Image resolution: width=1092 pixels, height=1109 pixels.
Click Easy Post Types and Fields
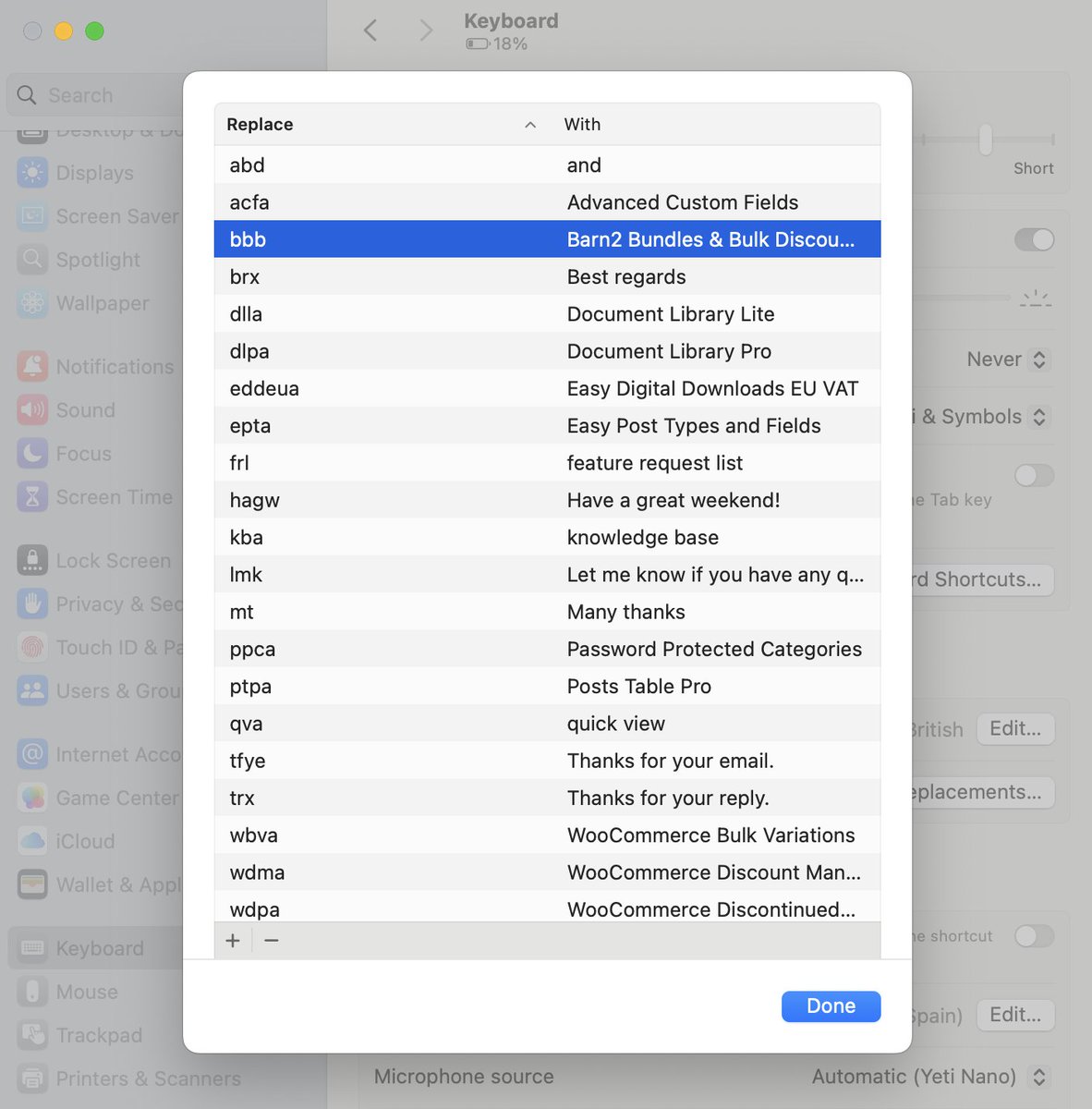click(694, 426)
